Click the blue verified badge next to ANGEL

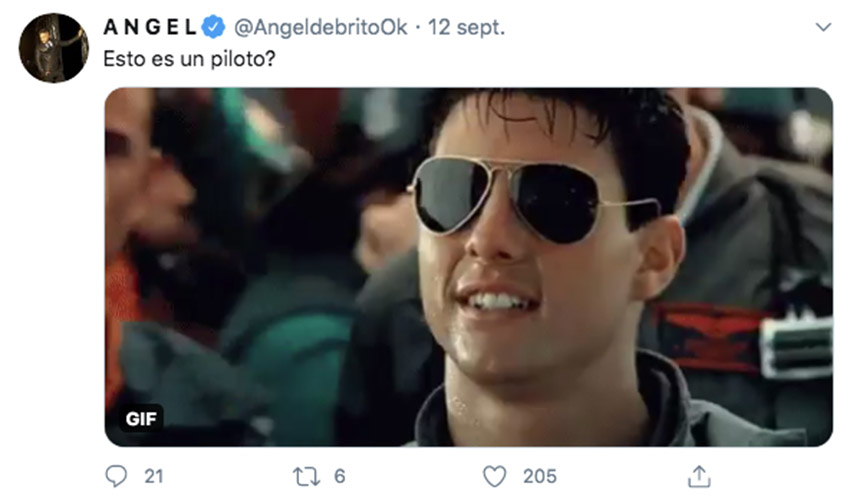pos(213,27)
